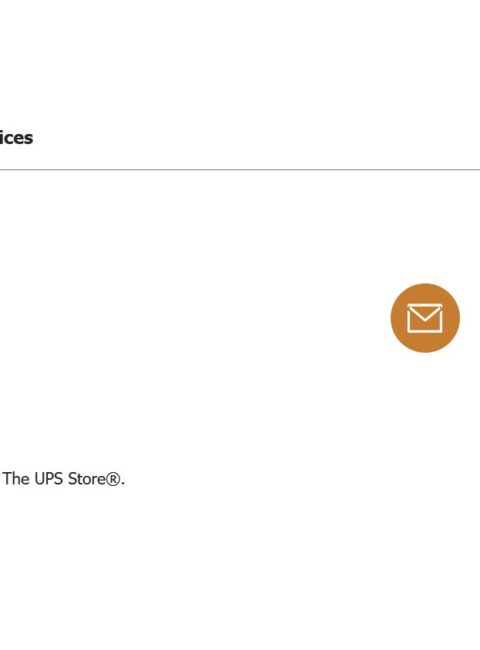Click the partially visible "ices" heading
The width and height of the screenshot is (480, 650).
[16, 138]
